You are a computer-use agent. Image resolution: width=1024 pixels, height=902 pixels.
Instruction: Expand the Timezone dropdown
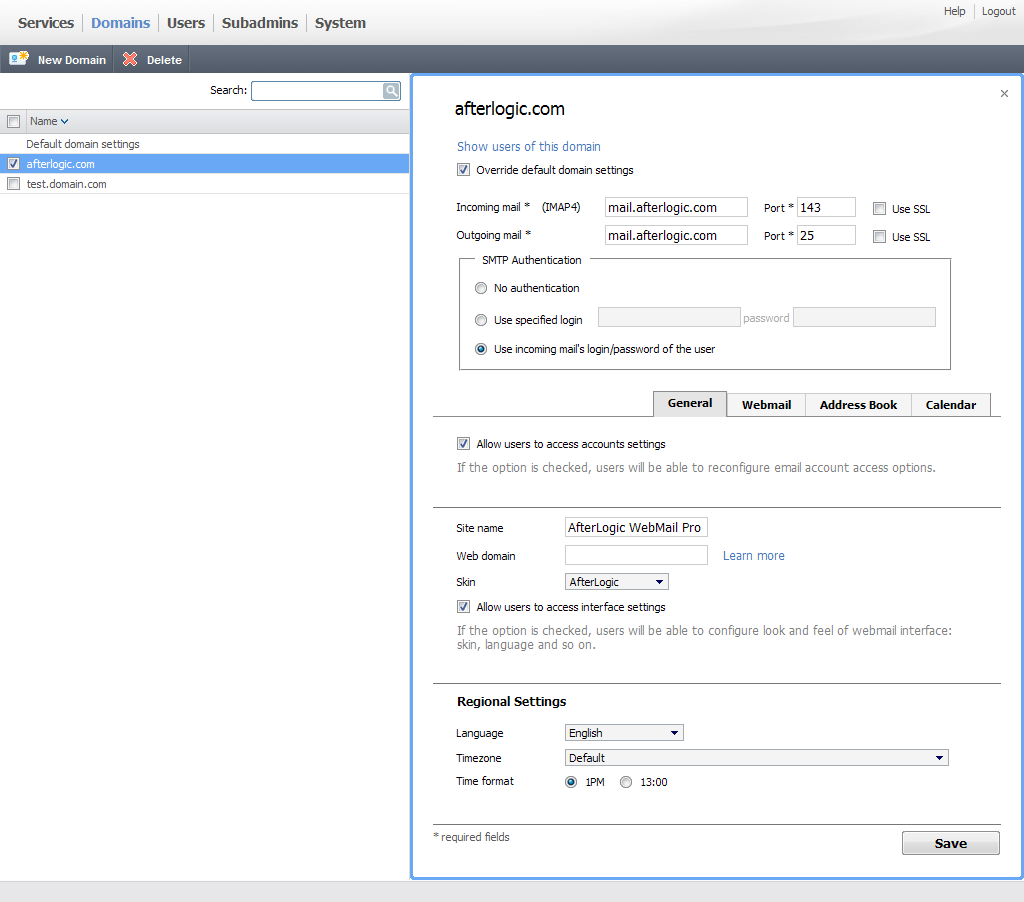(756, 758)
